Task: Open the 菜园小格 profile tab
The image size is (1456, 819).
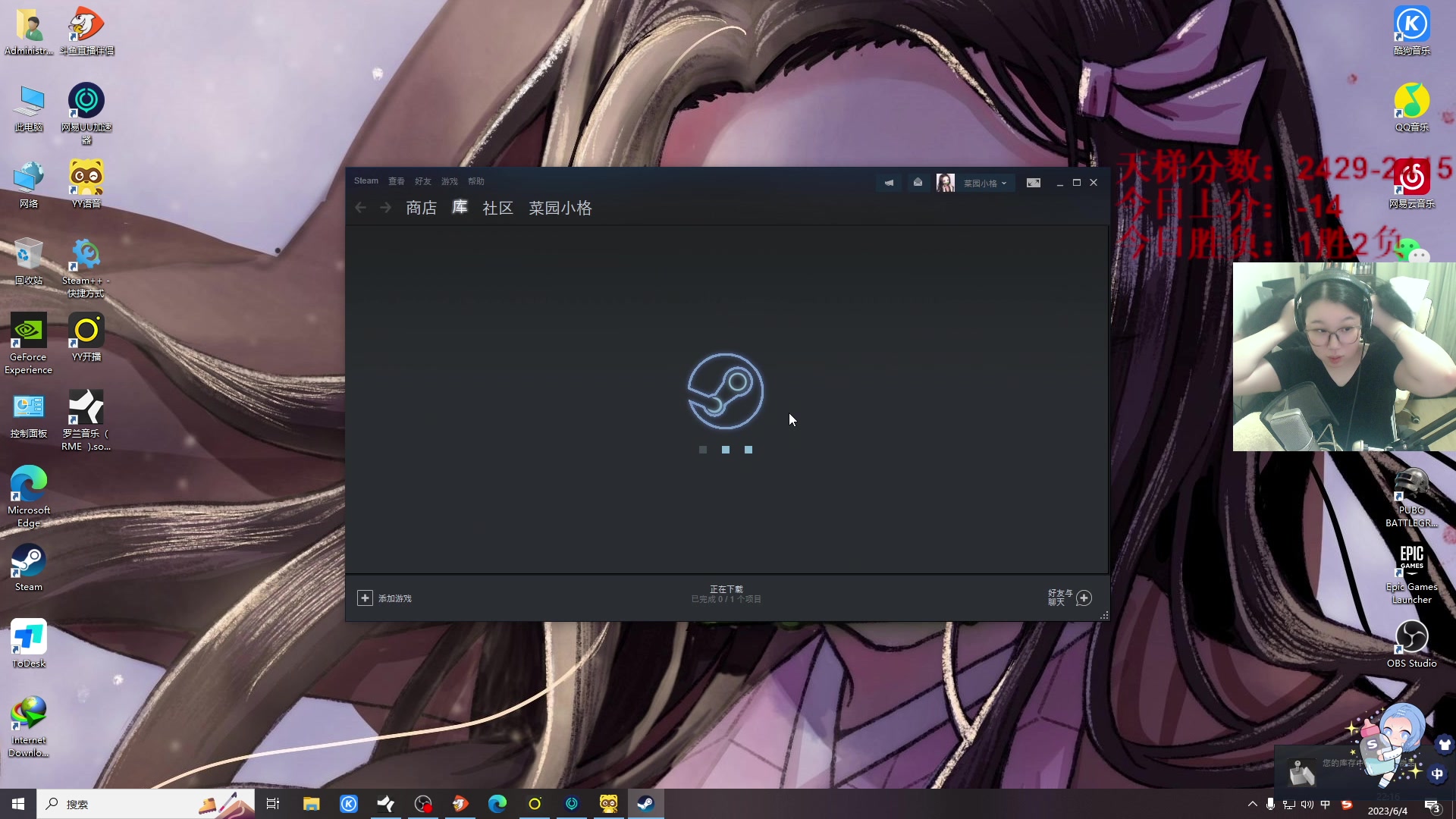Action: [560, 208]
